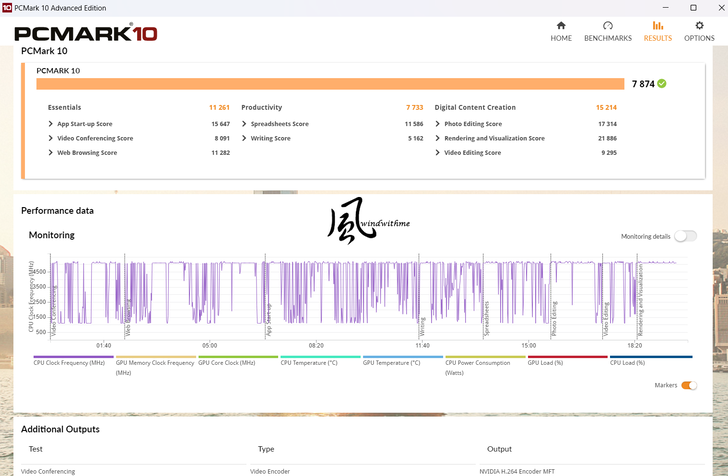The height and width of the screenshot is (476, 728).
Task: Expand App Start-up Score row
Action: [x=50, y=124]
